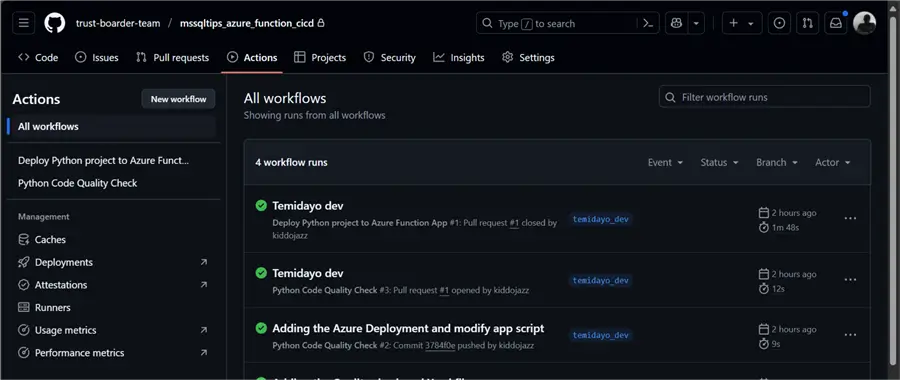
Task: Switch to the Code tab
Action: tap(38, 57)
